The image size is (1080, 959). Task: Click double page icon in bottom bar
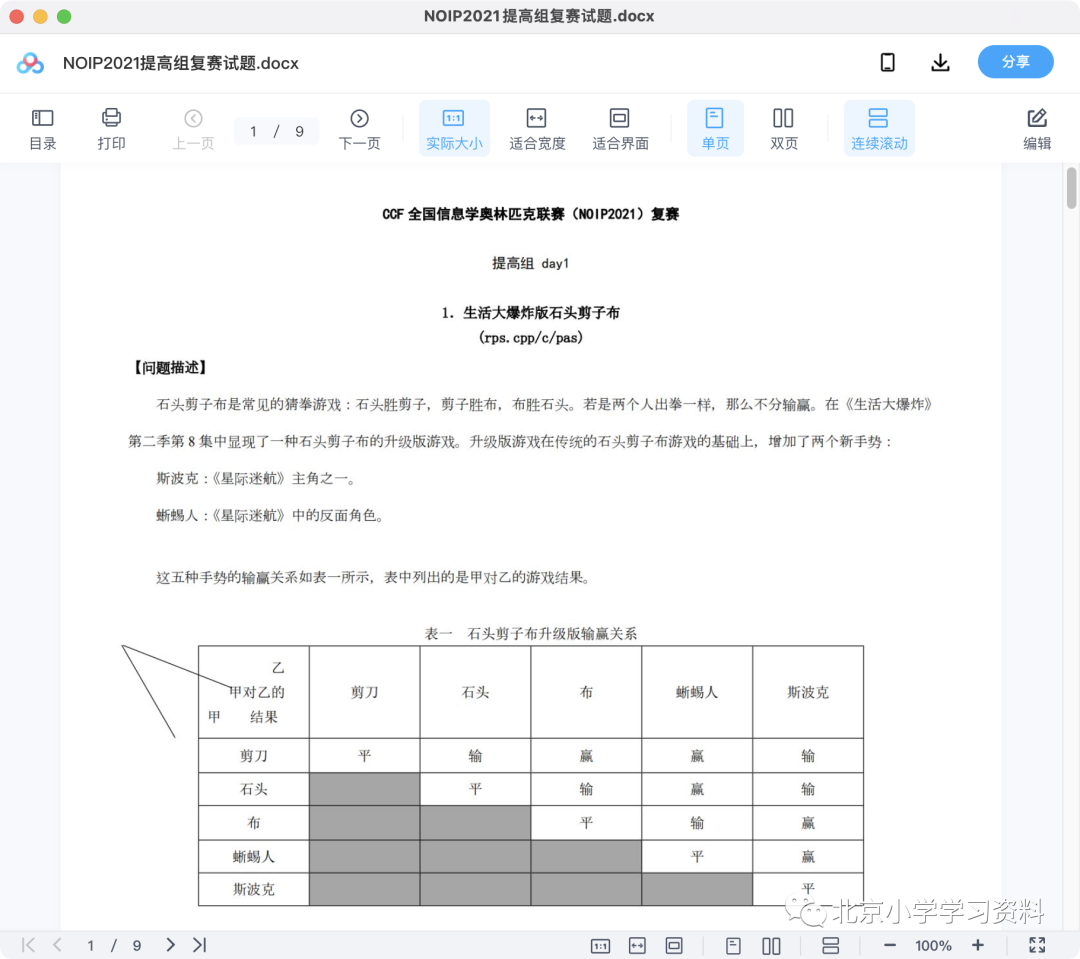point(771,946)
